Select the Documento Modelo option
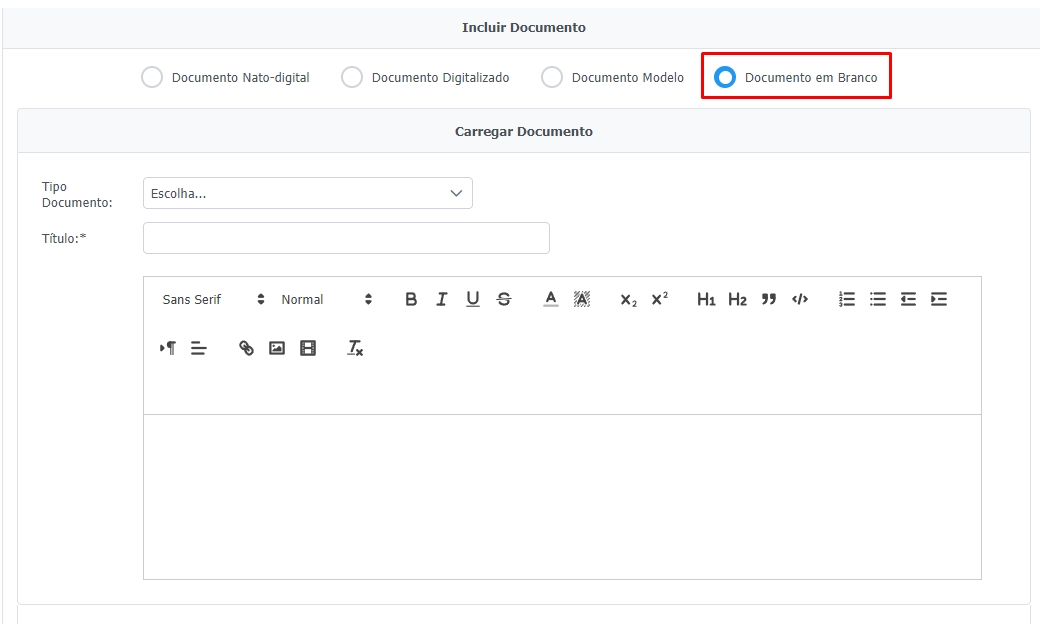 click(552, 77)
